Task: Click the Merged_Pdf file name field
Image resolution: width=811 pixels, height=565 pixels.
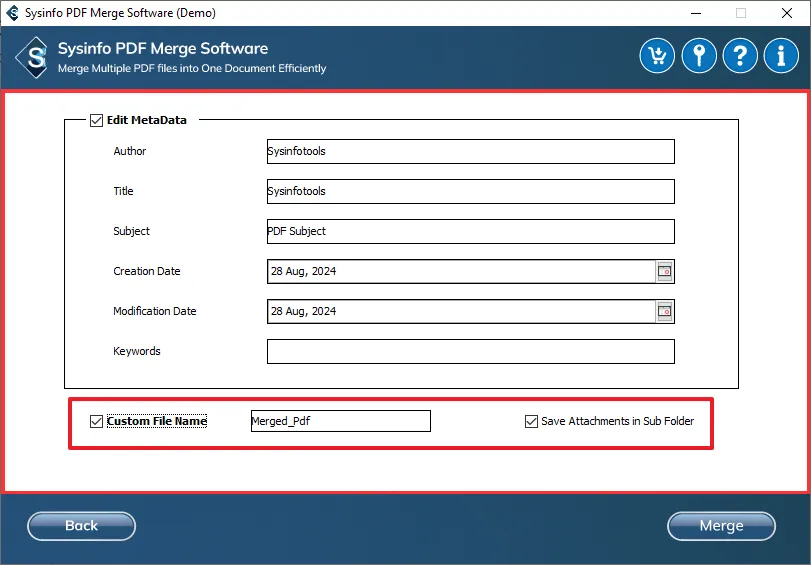Action: (x=340, y=421)
